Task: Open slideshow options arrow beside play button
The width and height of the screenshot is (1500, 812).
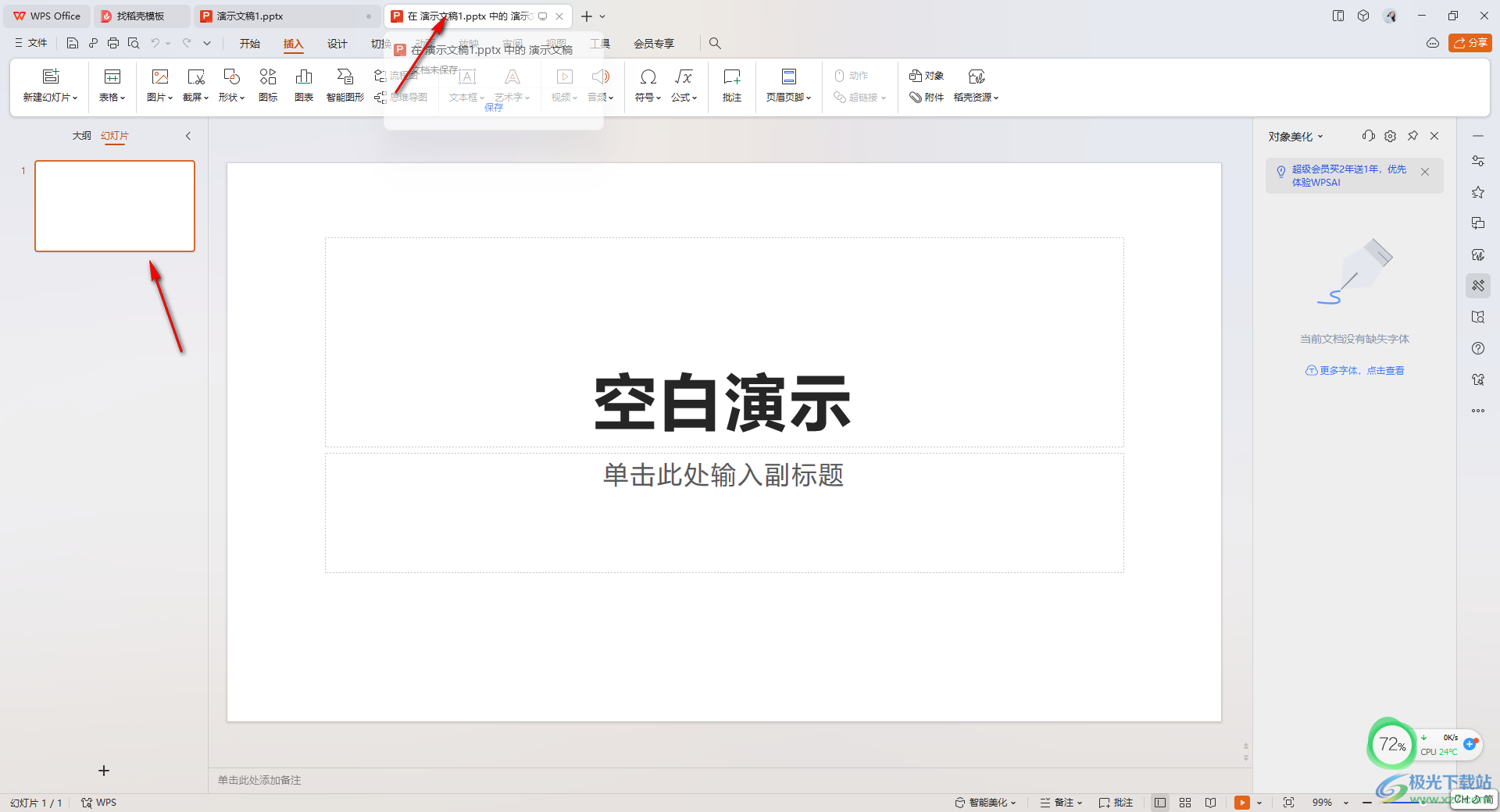Action: [x=1259, y=803]
